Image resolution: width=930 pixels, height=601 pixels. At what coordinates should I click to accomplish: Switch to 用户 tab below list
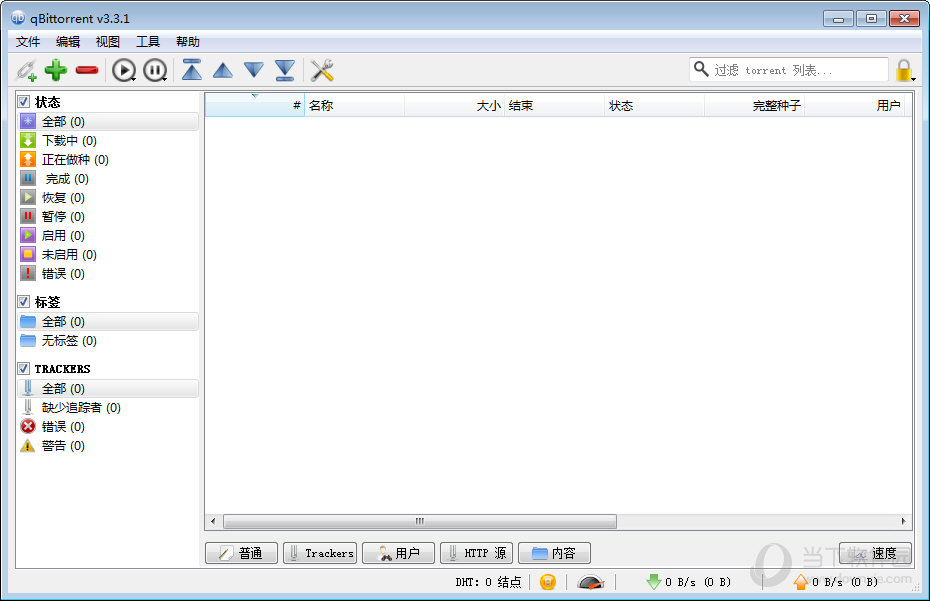pos(399,553)
